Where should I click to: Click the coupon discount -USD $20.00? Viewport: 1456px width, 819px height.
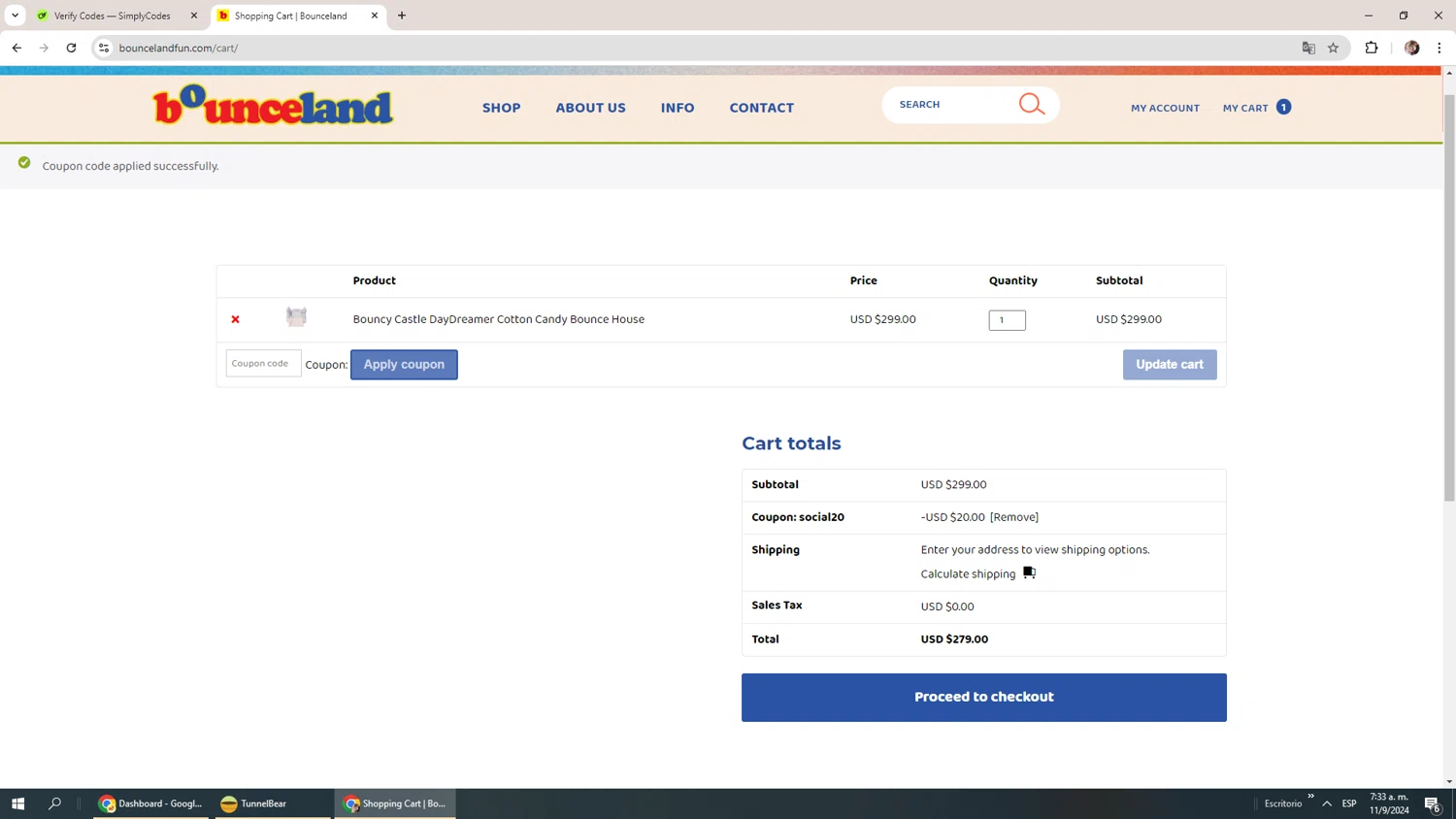pos(952,517)
